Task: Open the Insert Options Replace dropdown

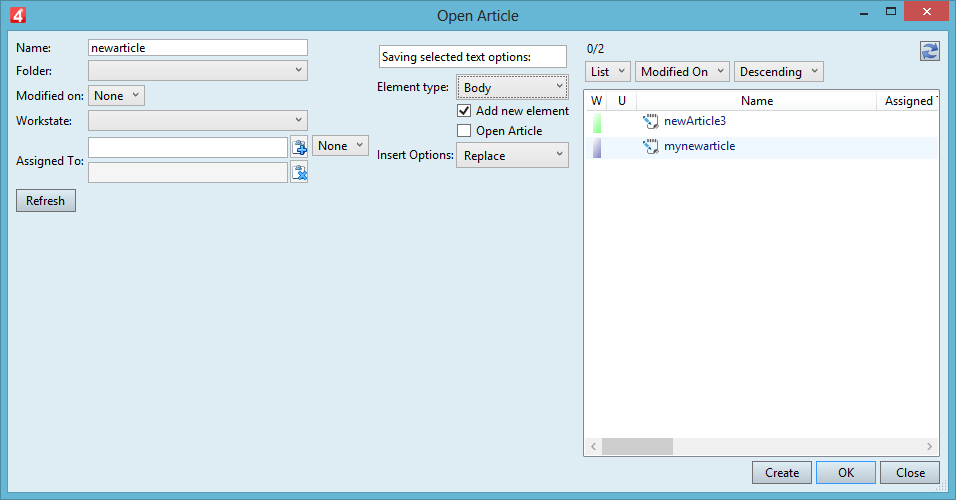Action: point(512,155)
